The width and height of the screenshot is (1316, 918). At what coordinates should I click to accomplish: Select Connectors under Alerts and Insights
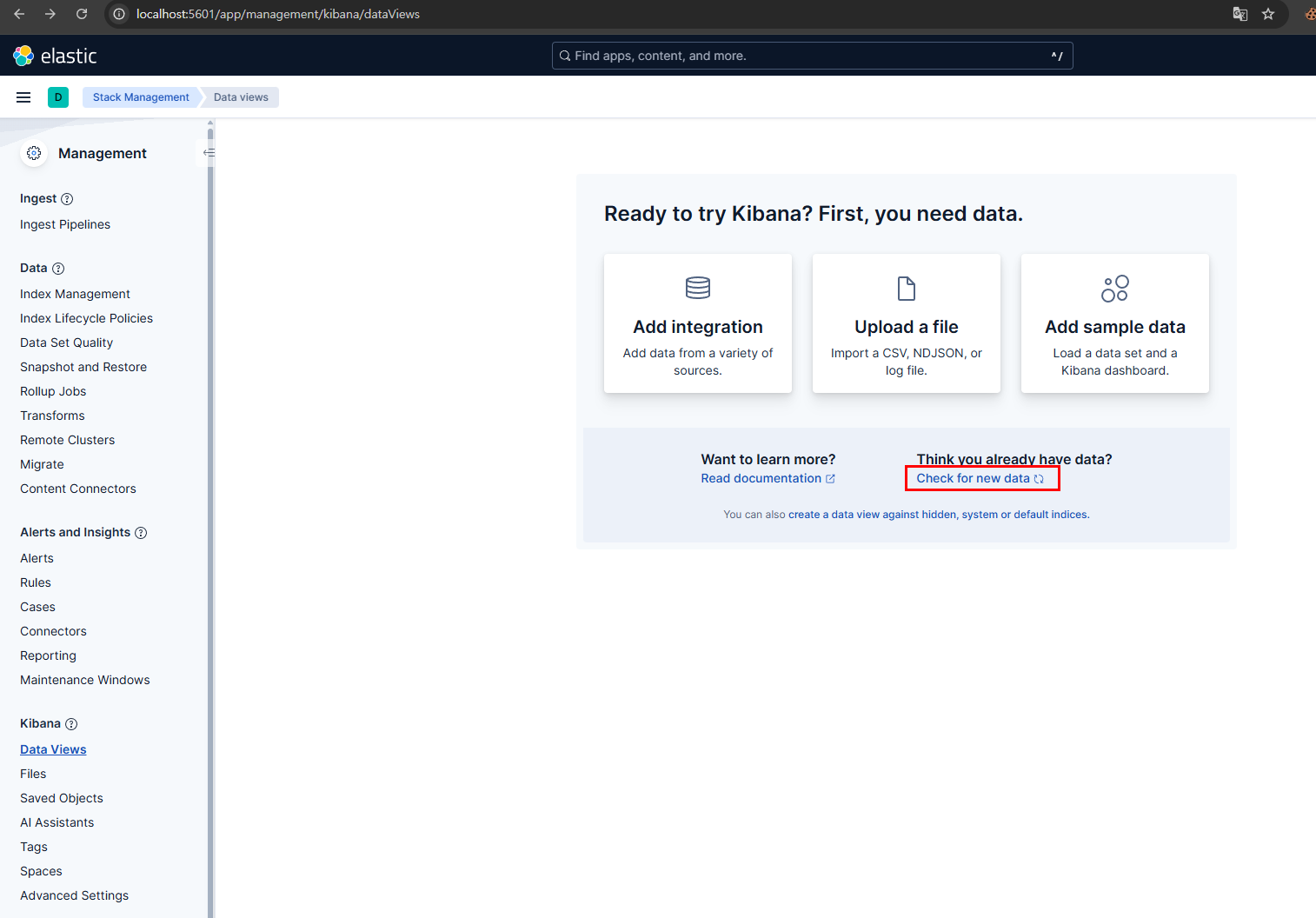pos(53,631)
